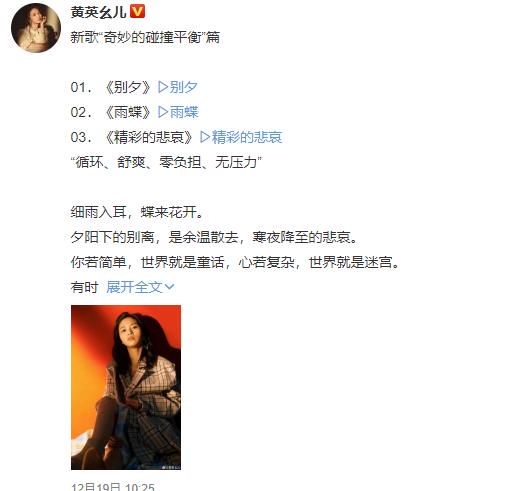Click the orange V verified badge

click(x=137, y=11)
